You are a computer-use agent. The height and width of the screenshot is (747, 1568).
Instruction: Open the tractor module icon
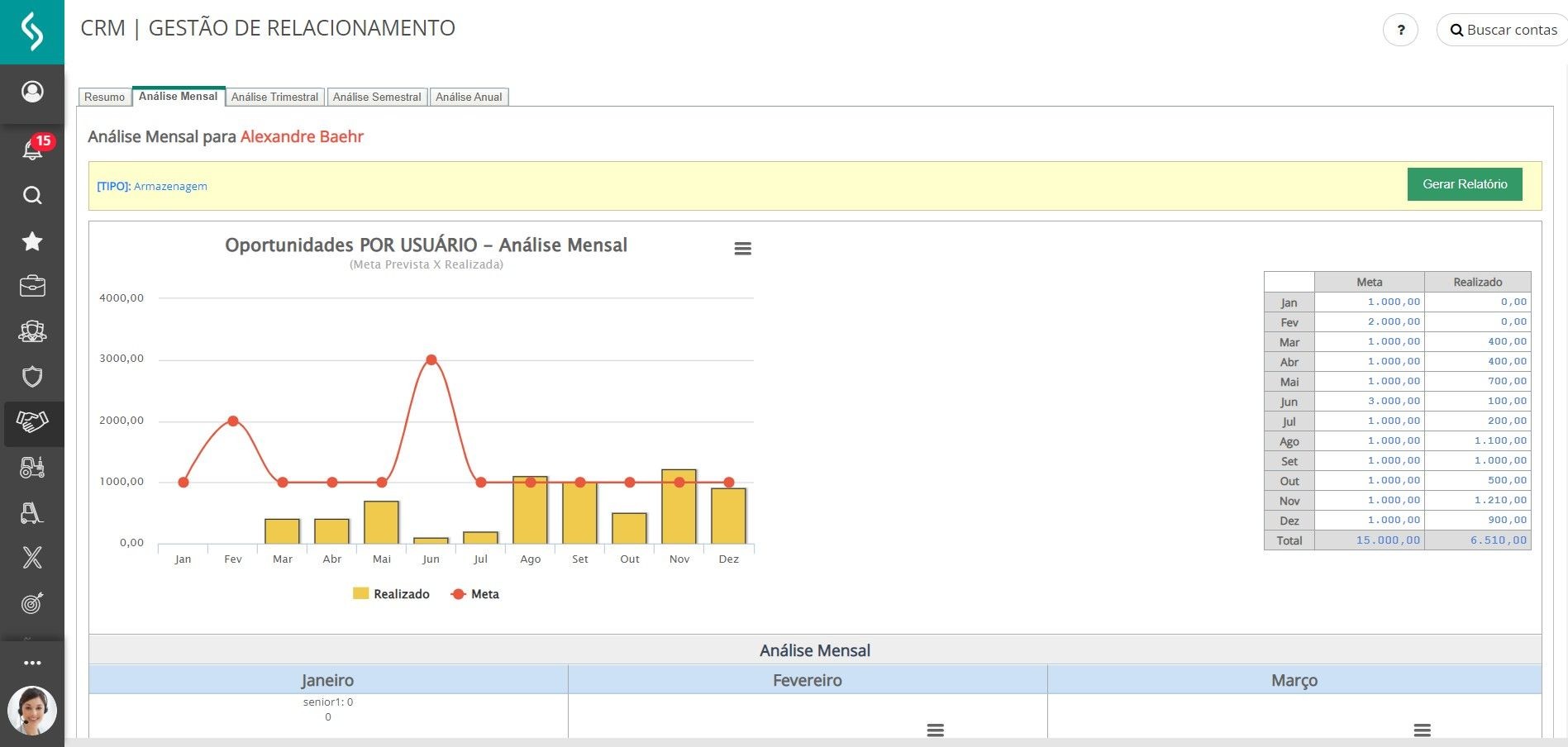[x=32, y=468]
